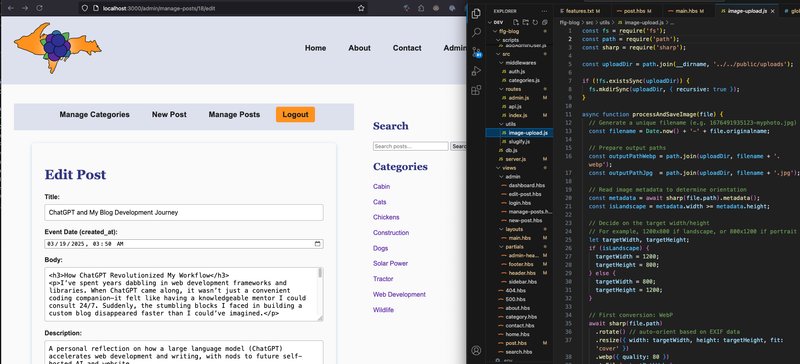Click inside the Description textarea
Image resolution: width=800 pixels, height=364 pixels.
pos(184,352)
